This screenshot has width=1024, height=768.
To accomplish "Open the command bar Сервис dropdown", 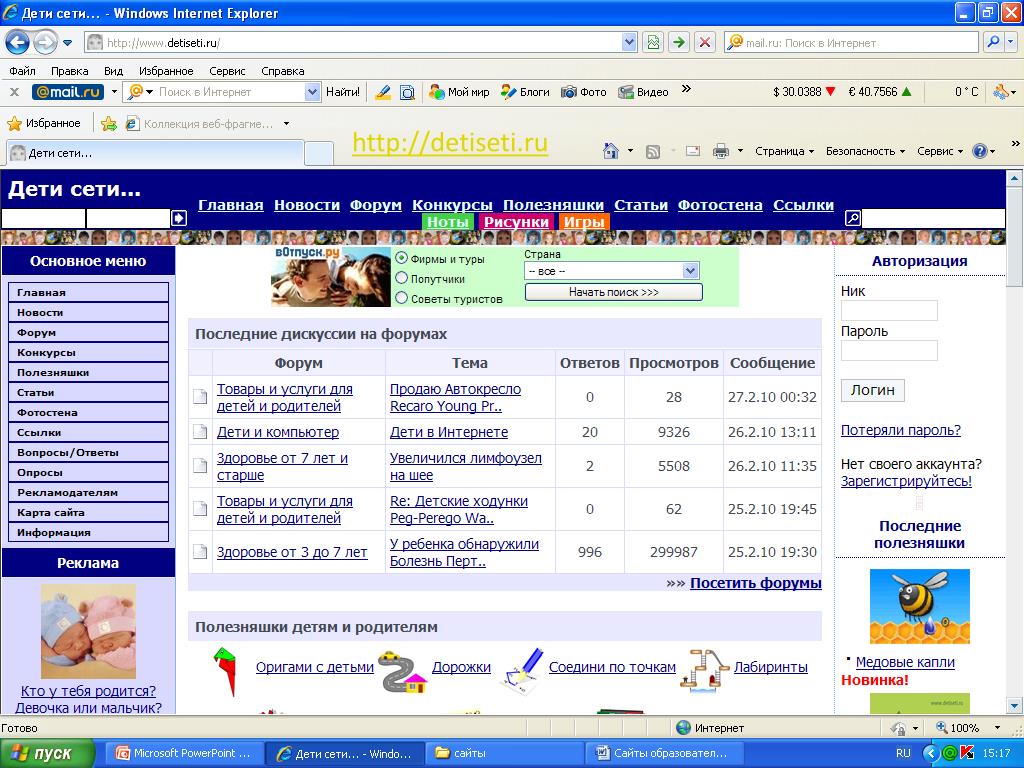I will pyautogui.click(x=940, y=152).
